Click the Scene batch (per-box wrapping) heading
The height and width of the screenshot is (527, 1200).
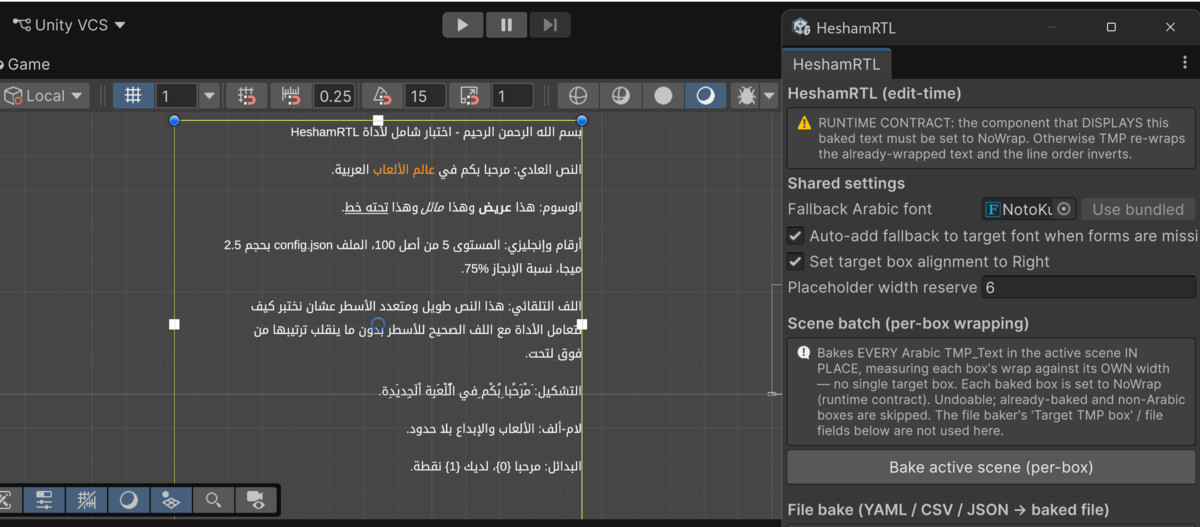pyautogui.click(x=908, y=323)
